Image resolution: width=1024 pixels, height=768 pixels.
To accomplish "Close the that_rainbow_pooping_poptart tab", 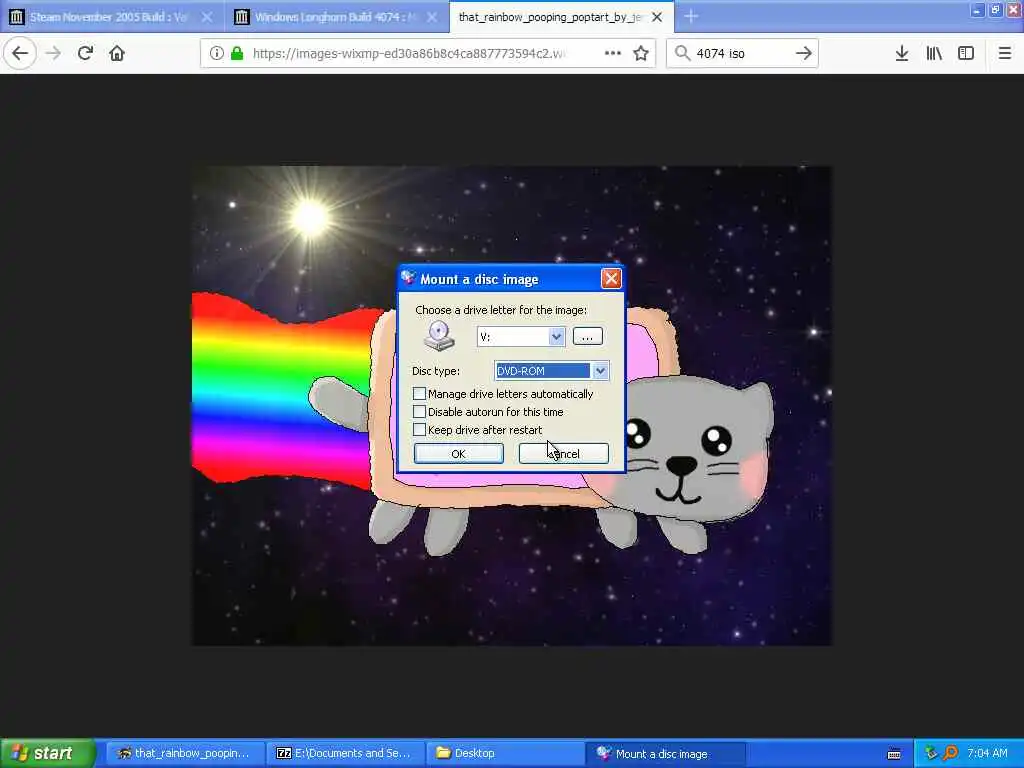I will [657, 17].
